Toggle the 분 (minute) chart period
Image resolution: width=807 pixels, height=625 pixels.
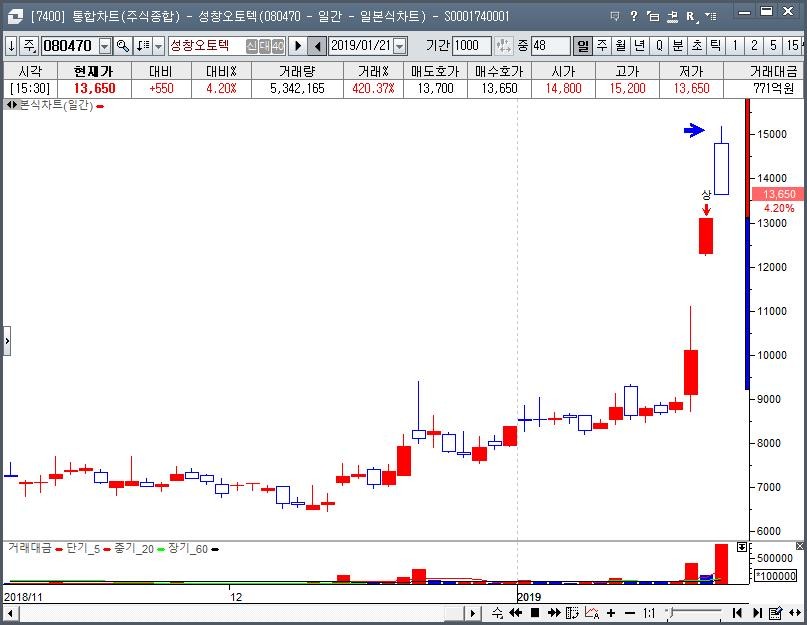pyautogui.click(x=678, y=46)
